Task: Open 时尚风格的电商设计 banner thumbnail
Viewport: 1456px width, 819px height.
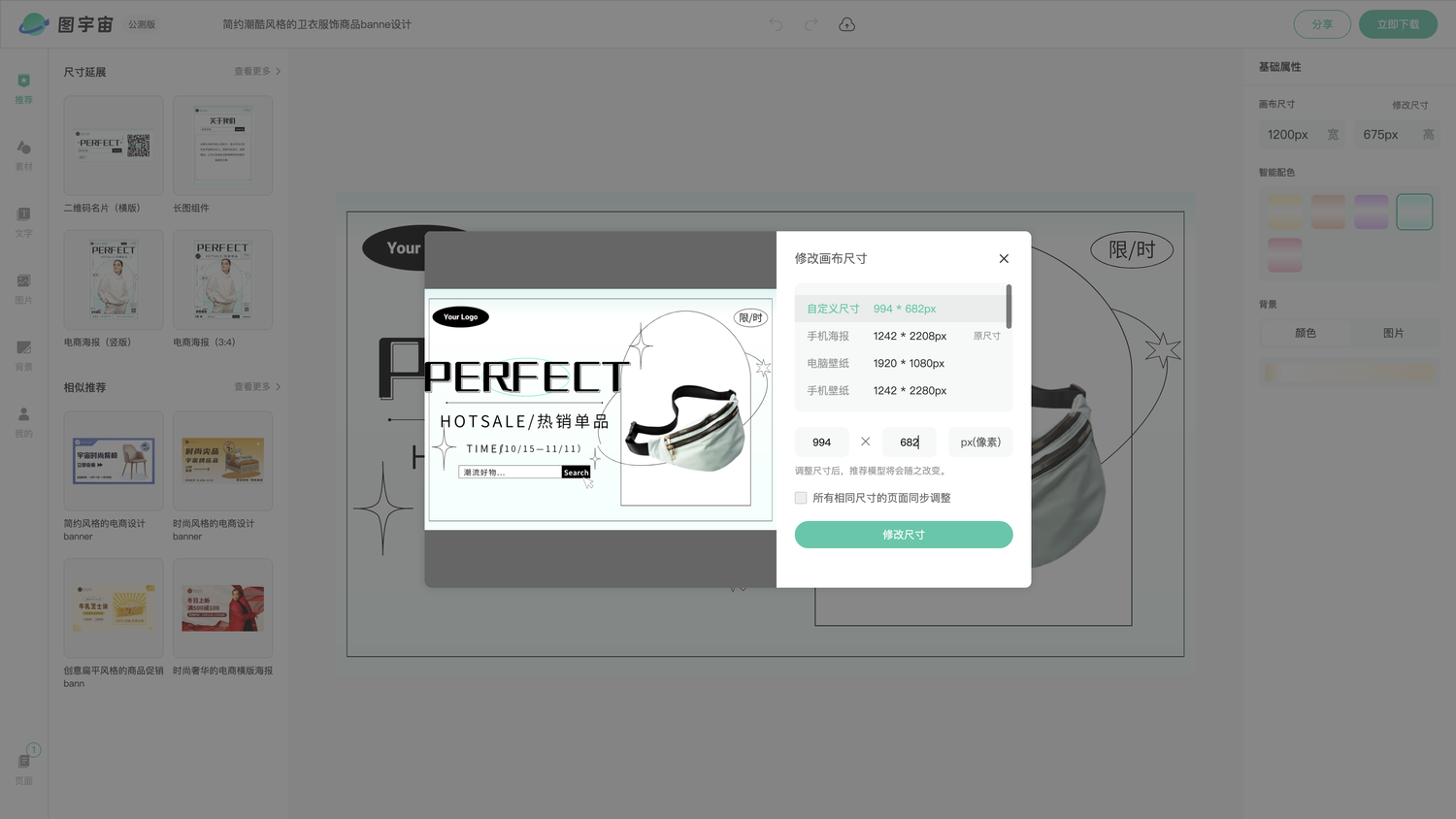Action: tap(222, 461)
